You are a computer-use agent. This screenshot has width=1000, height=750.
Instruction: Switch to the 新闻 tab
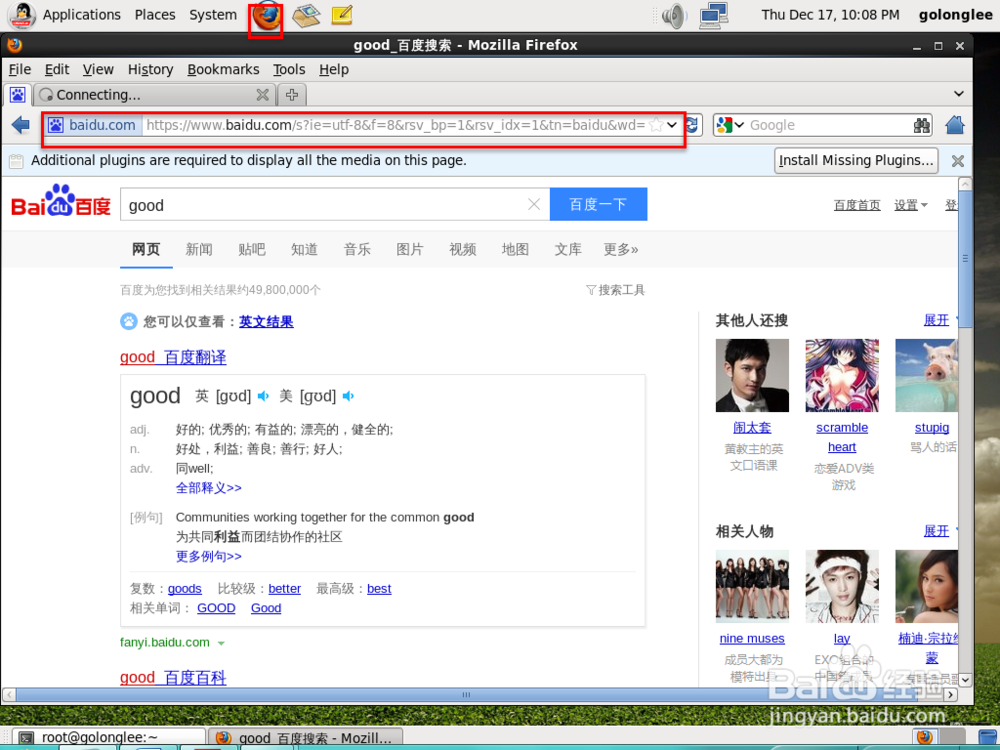click(199, 249)
